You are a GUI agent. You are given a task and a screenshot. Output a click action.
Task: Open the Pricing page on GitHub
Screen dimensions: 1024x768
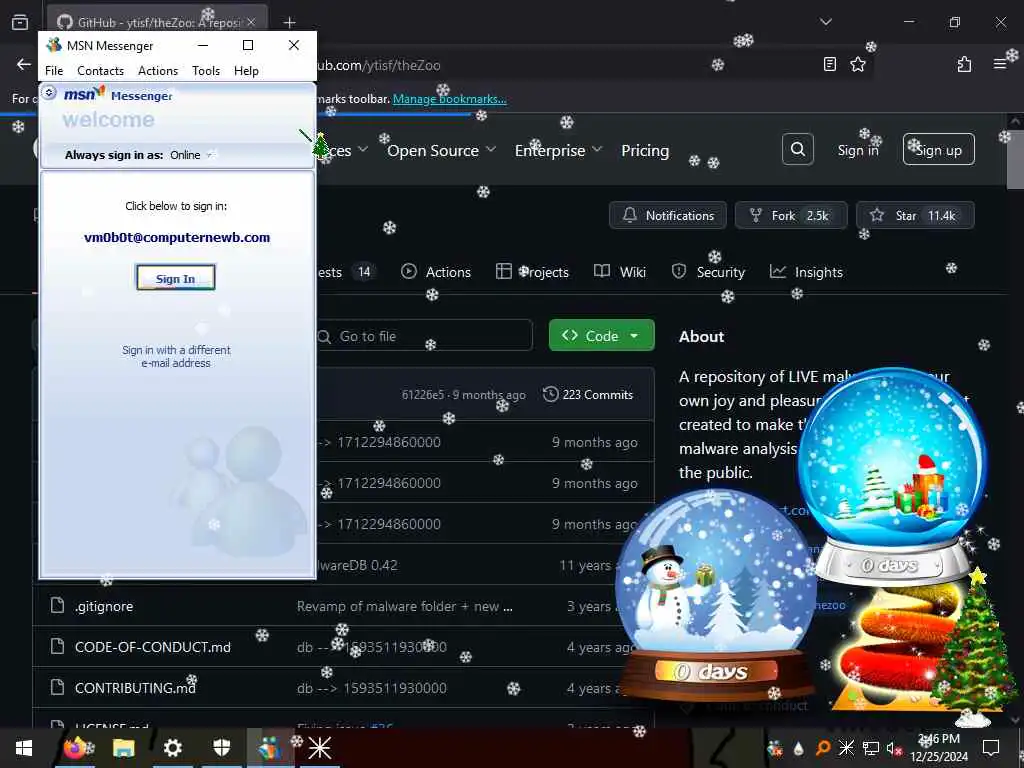(645, 150)
